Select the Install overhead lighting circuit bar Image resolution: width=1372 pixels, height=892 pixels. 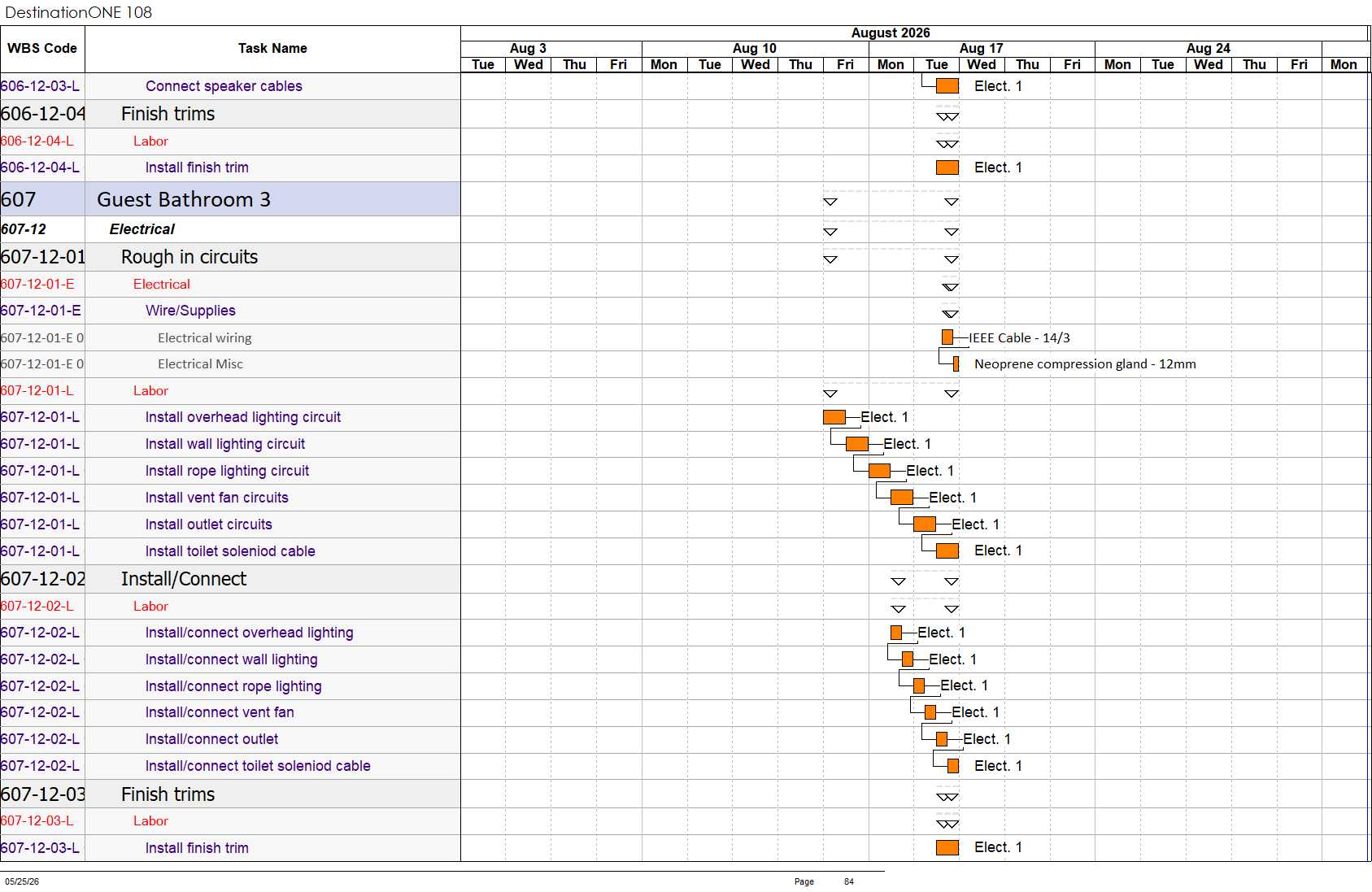[834, 417]
